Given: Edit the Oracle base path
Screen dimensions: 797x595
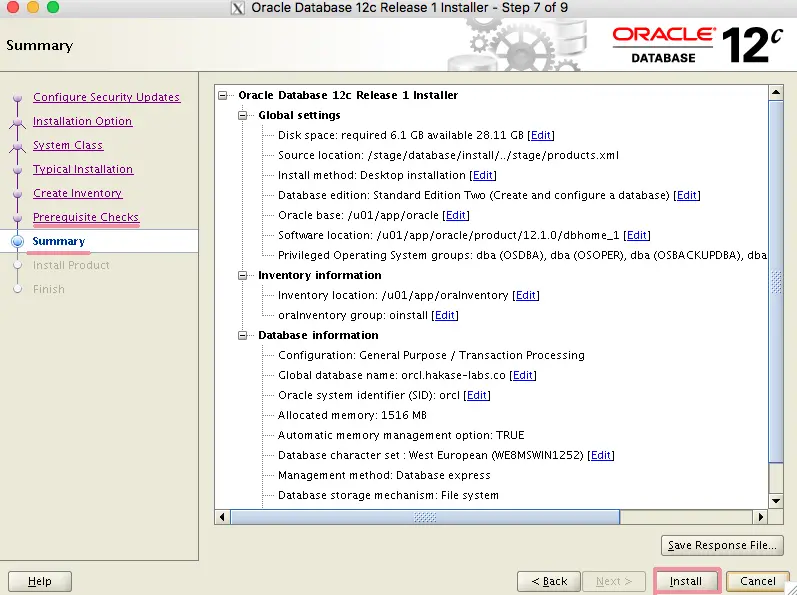Looking at the screenshot, I should (455, 215).
